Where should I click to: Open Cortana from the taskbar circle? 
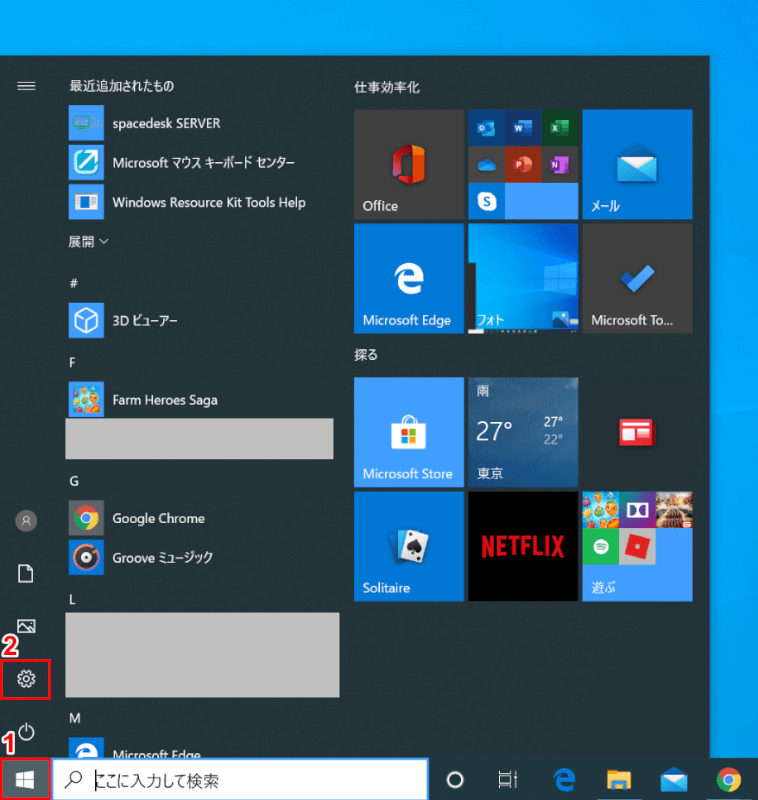click(x=455, y=780)
